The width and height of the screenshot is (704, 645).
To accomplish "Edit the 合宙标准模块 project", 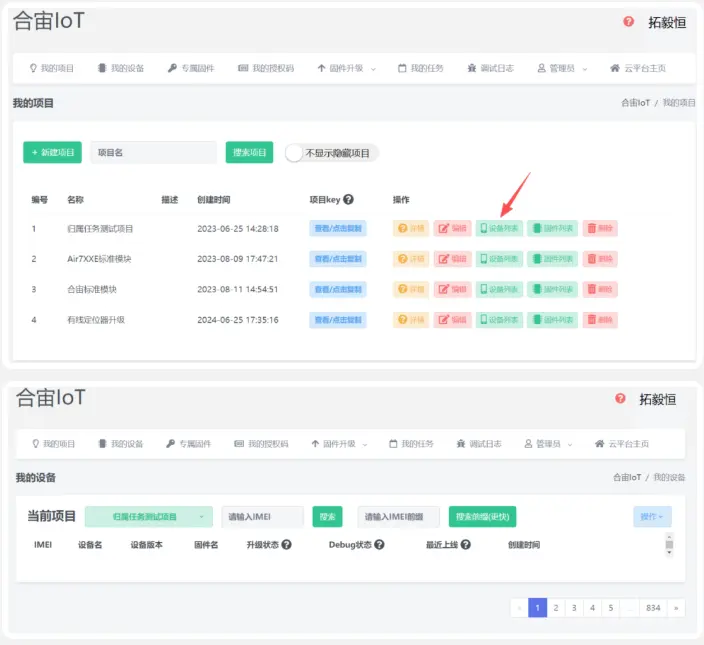I will point(452,290).
